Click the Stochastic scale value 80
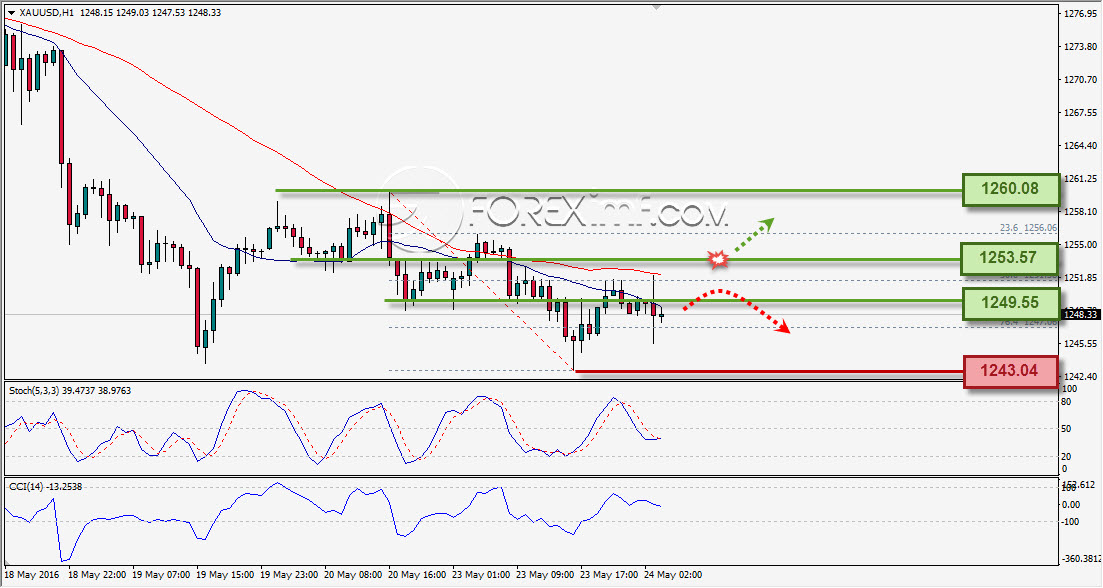 pyautogui.click(x=1066, y=402)
